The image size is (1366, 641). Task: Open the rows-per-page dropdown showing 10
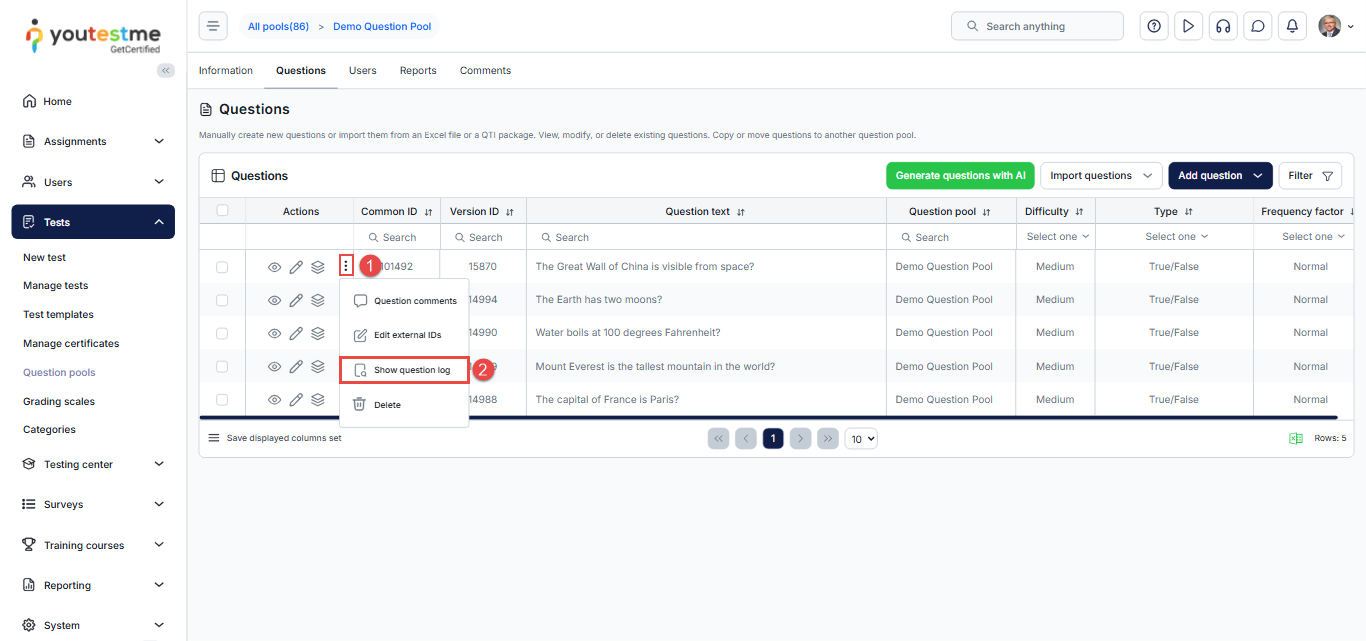pos(861,438)
